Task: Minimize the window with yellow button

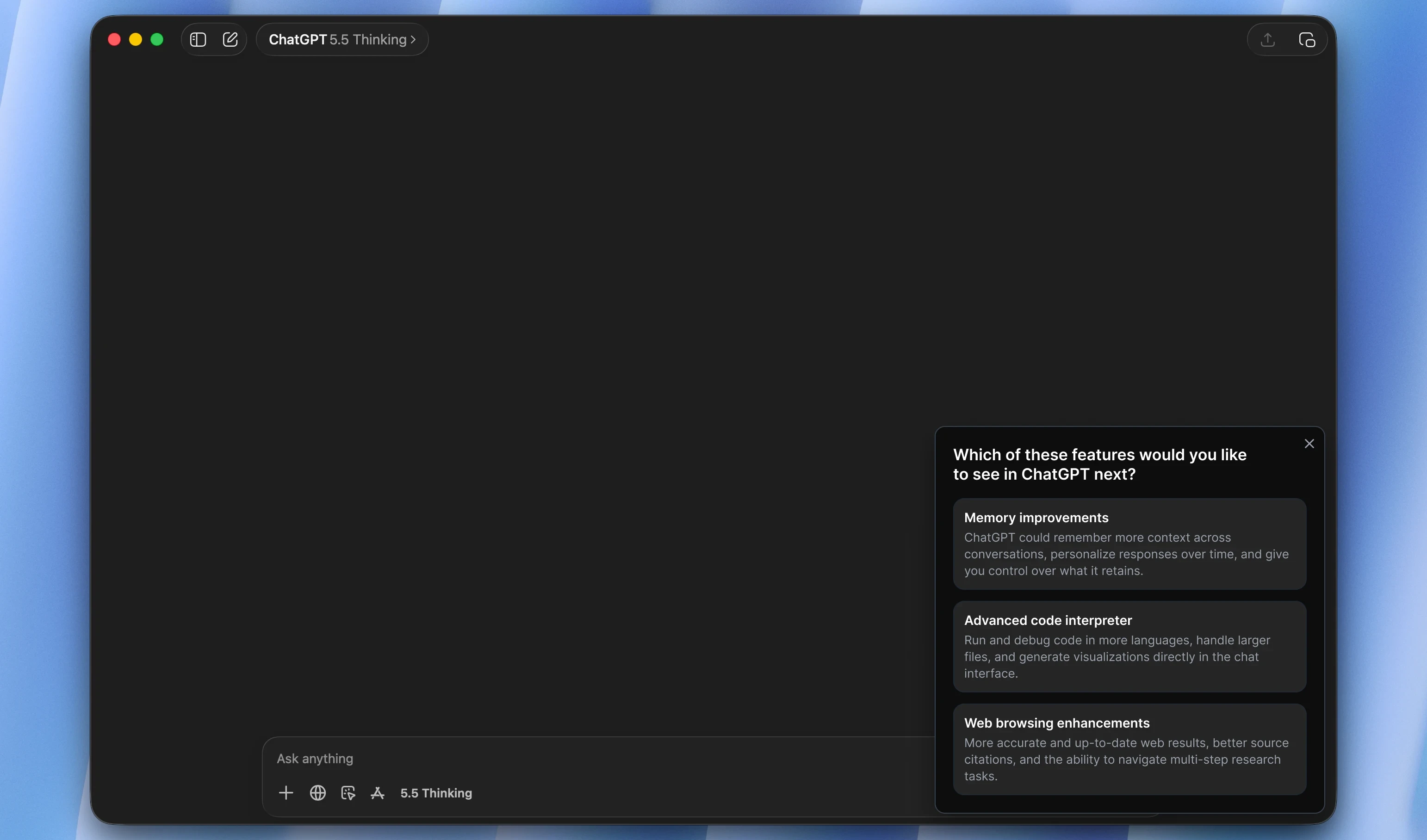Action: point(135,40)
